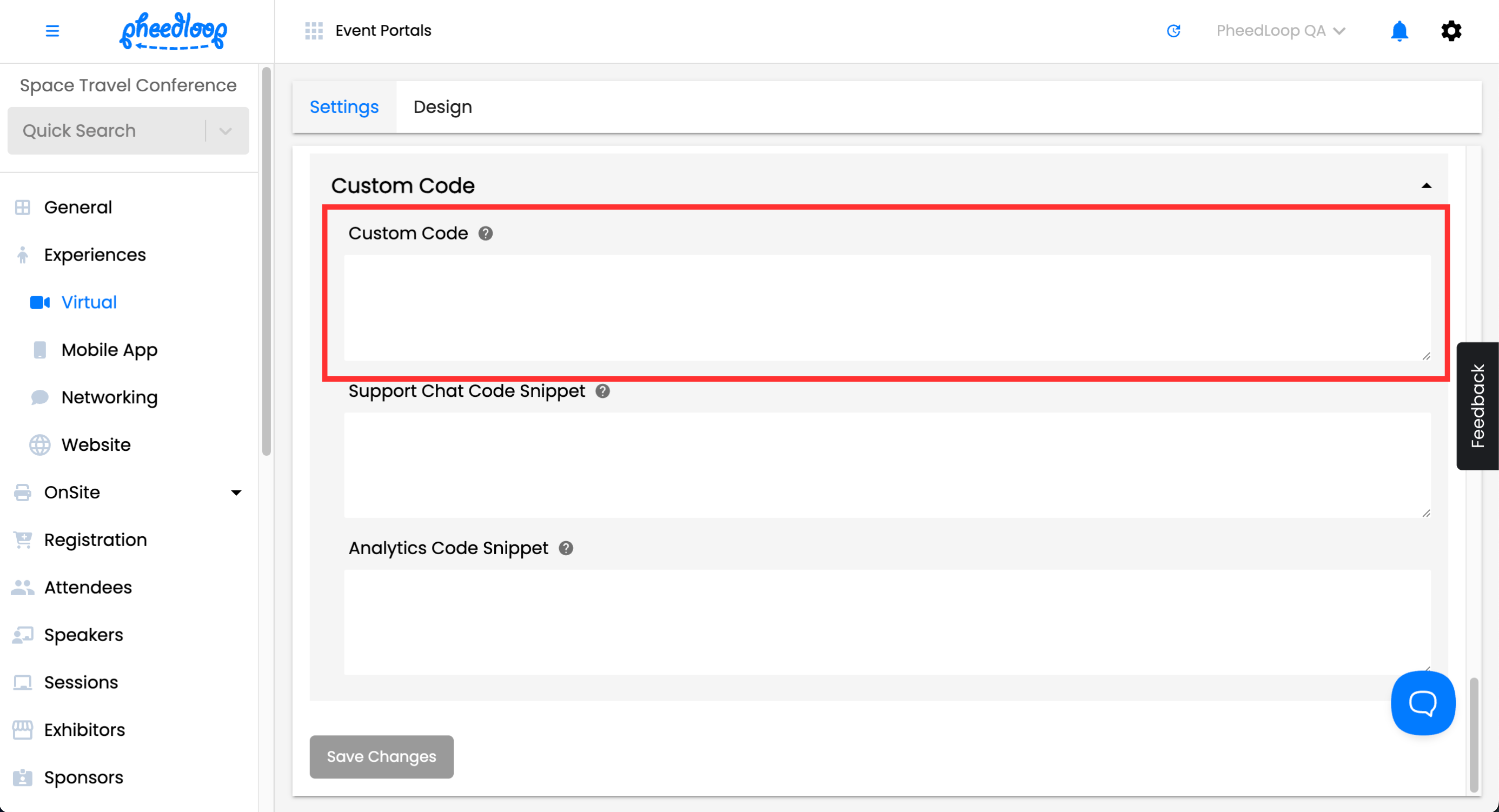1499x812 pixels.
Task: Open General in the sidebar
Action: [x=78, y=208]
